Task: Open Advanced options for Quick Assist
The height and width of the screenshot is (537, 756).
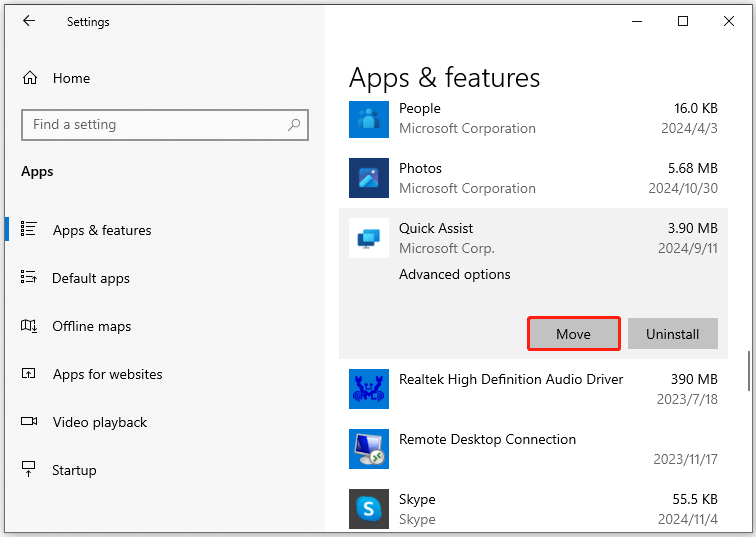Action: 454,274
